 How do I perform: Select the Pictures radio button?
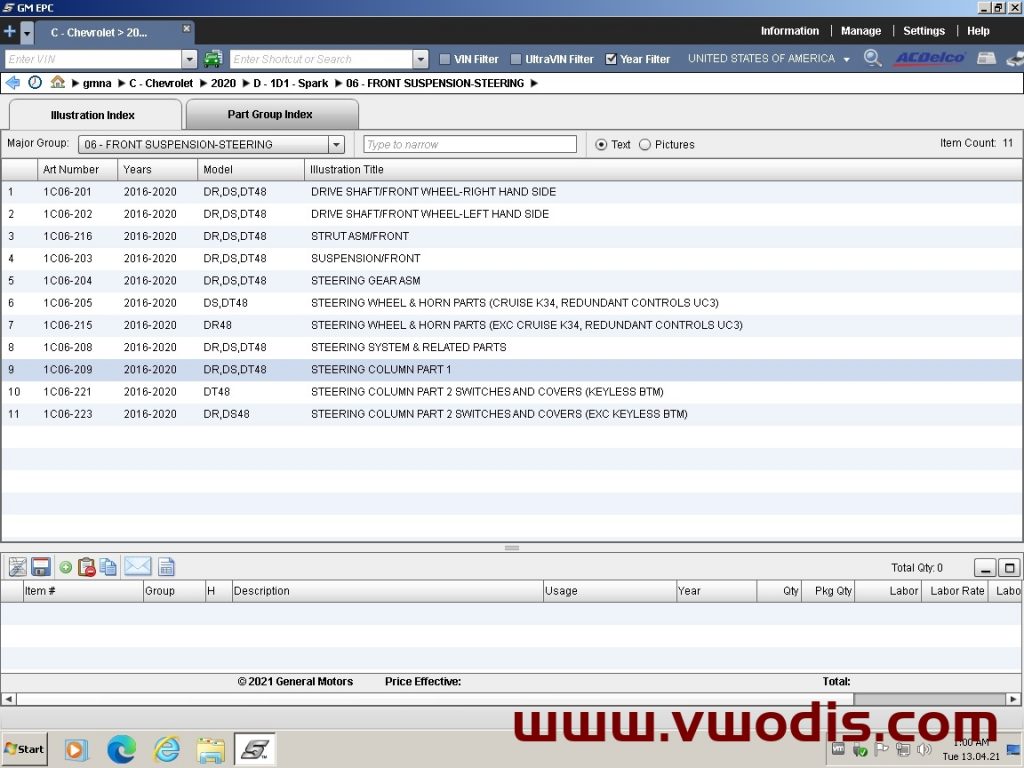click(645, 144)
